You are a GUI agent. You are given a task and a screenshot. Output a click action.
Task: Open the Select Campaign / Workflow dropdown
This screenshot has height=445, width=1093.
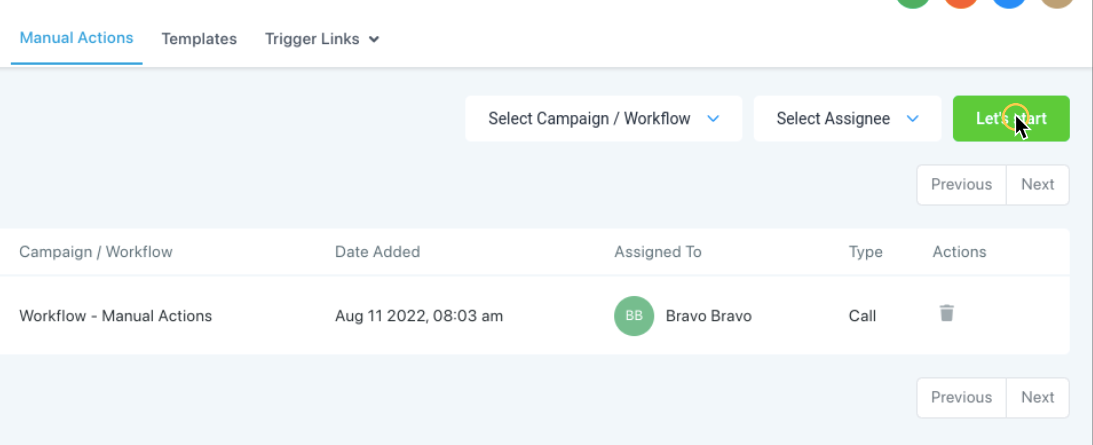(604, 119)
